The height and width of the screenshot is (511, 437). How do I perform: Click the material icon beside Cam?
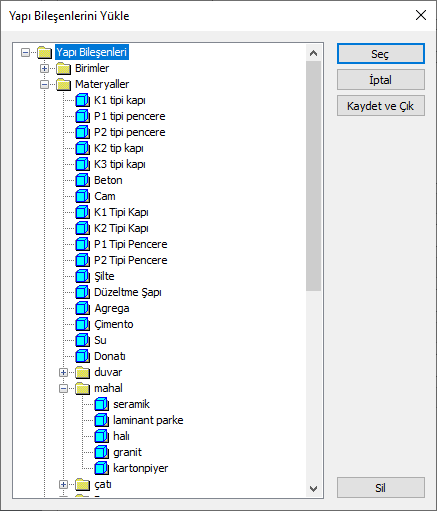tap(82, 196)
